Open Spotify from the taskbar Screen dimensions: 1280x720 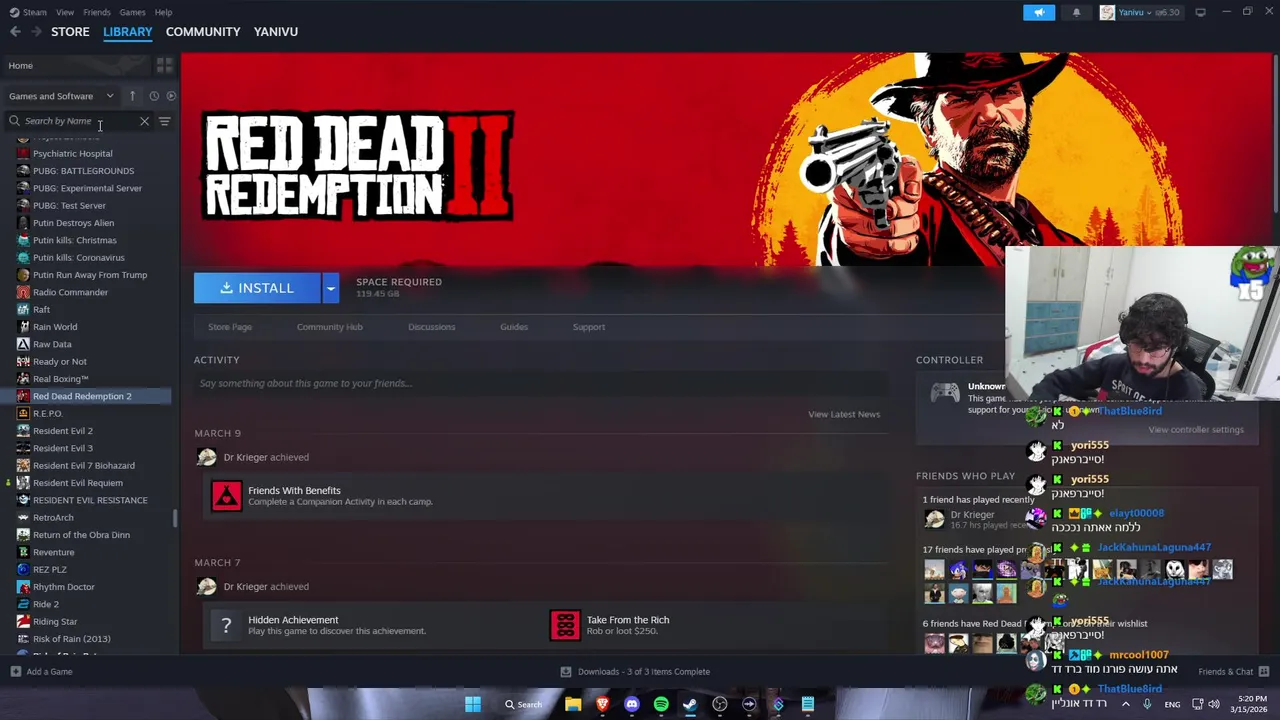661,704
